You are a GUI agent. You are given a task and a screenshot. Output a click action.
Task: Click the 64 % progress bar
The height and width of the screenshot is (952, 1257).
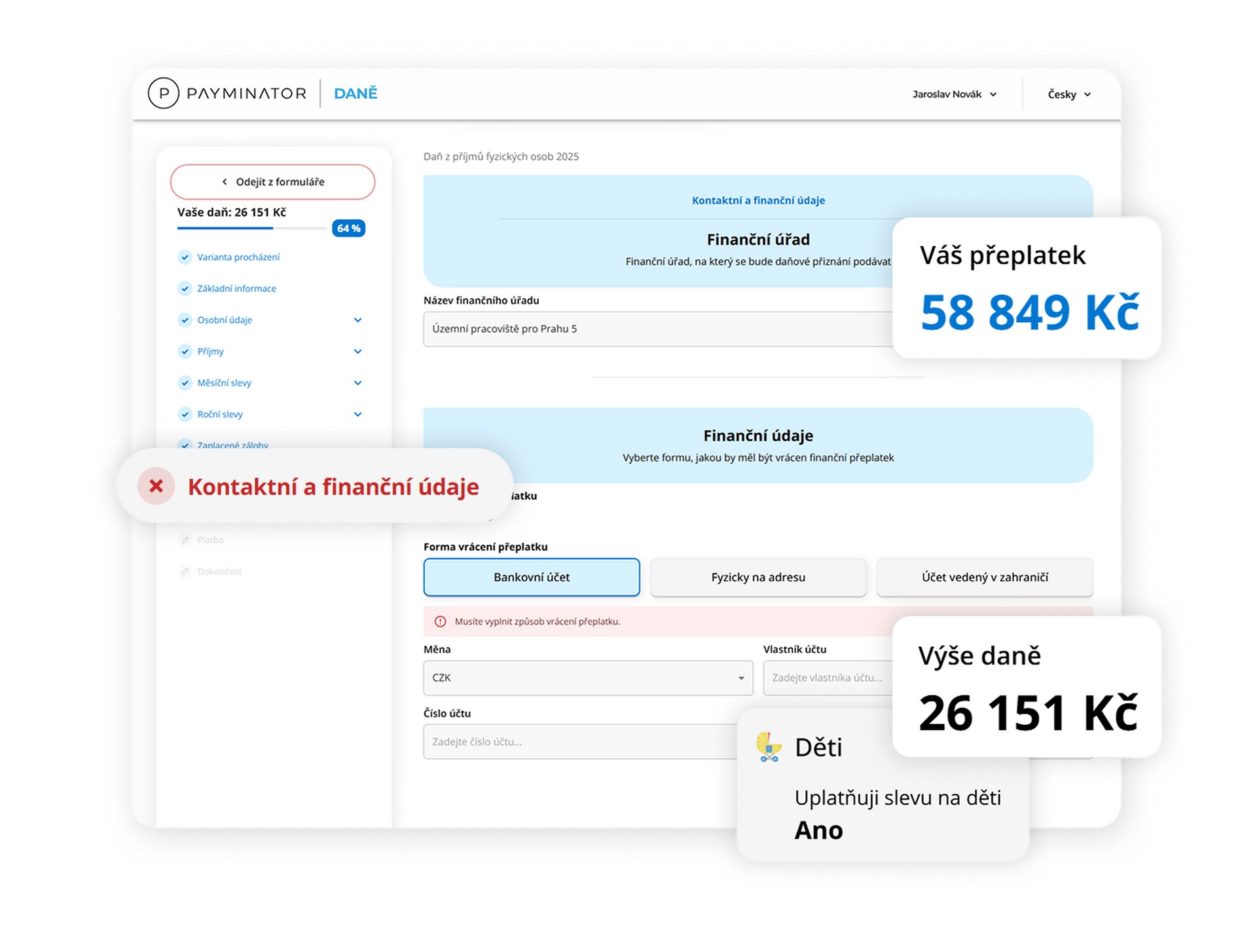[x=251, y=228]
